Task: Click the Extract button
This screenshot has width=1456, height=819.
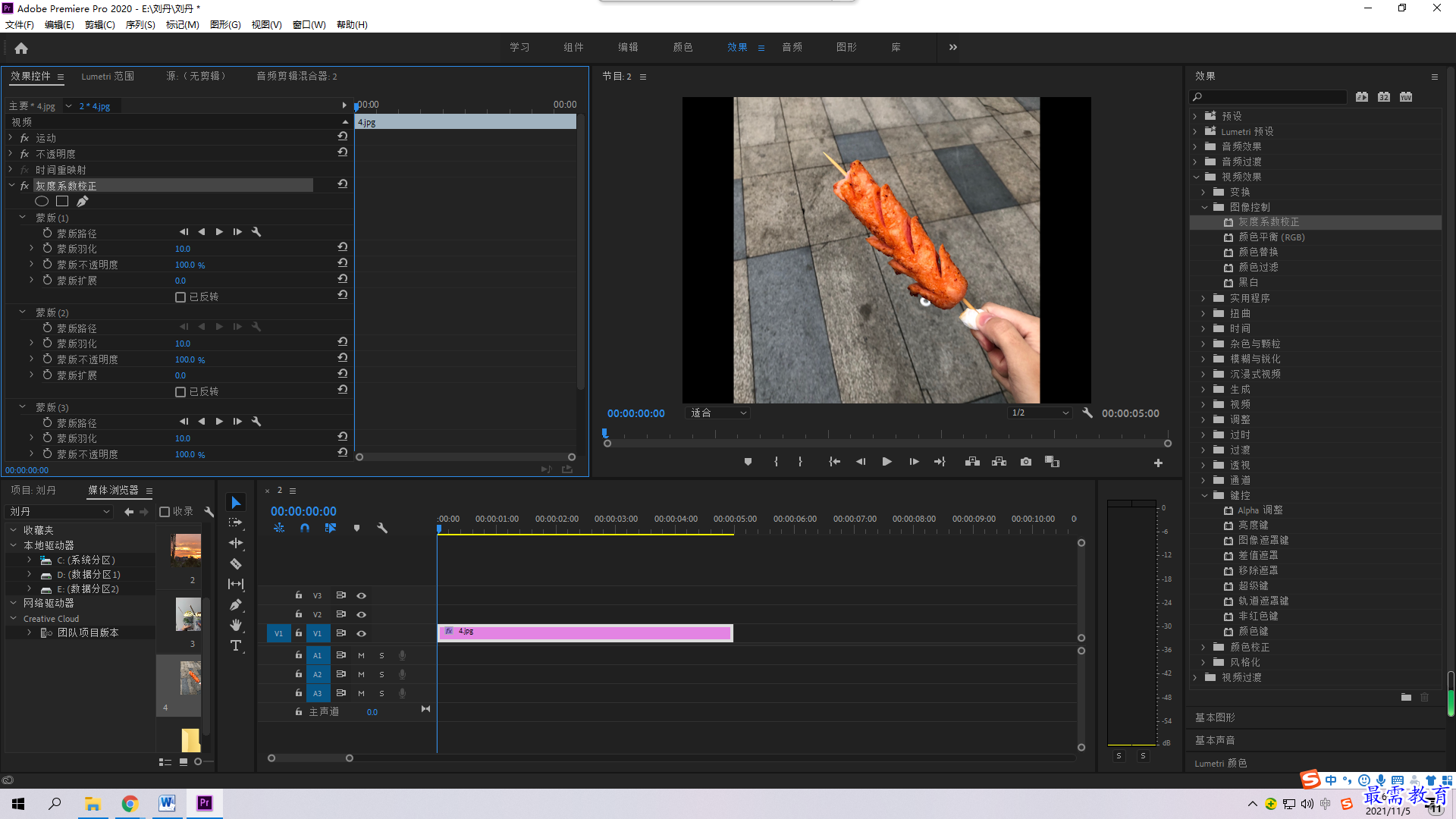Action: point(999,462)
